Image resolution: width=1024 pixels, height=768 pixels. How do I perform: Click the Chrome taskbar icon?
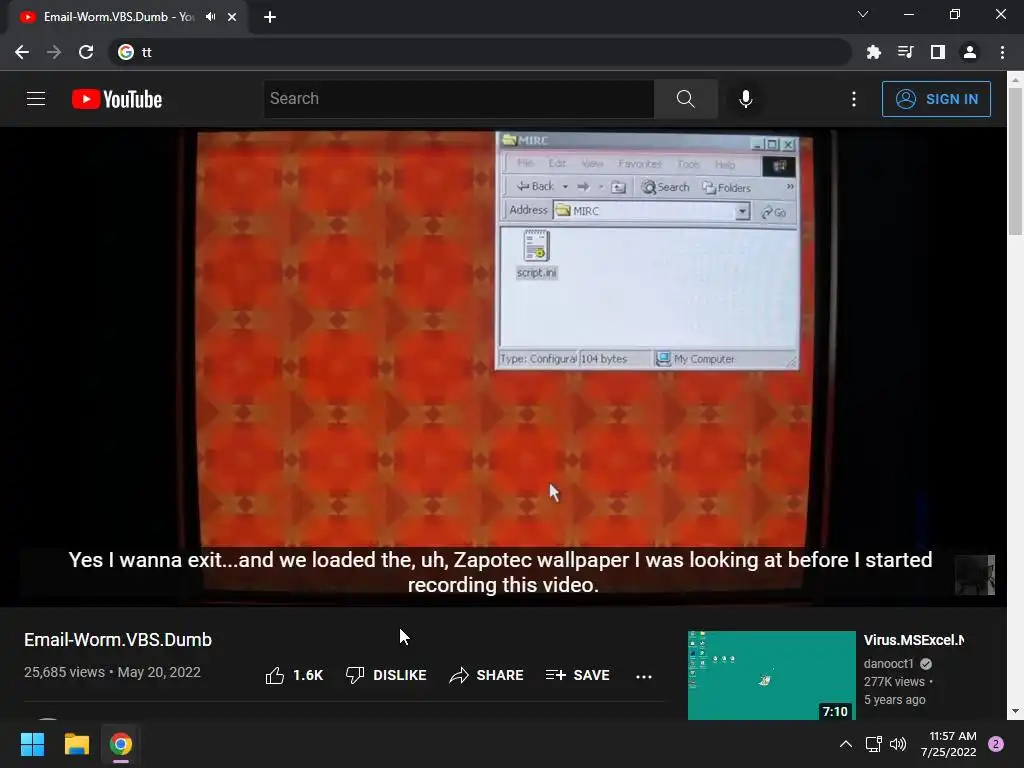point(121,744)
